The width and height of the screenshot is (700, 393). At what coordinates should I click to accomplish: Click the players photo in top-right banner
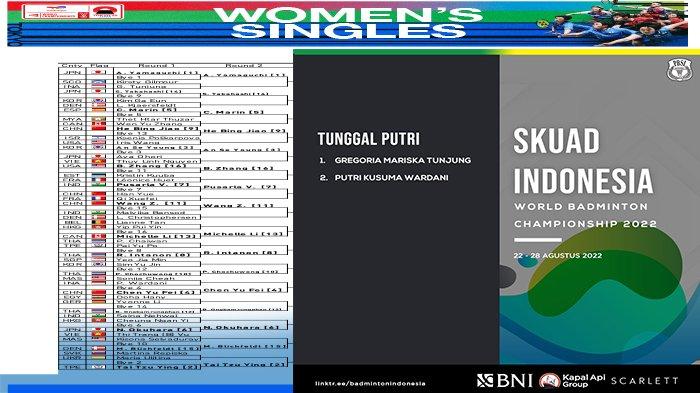coord(614,23)
